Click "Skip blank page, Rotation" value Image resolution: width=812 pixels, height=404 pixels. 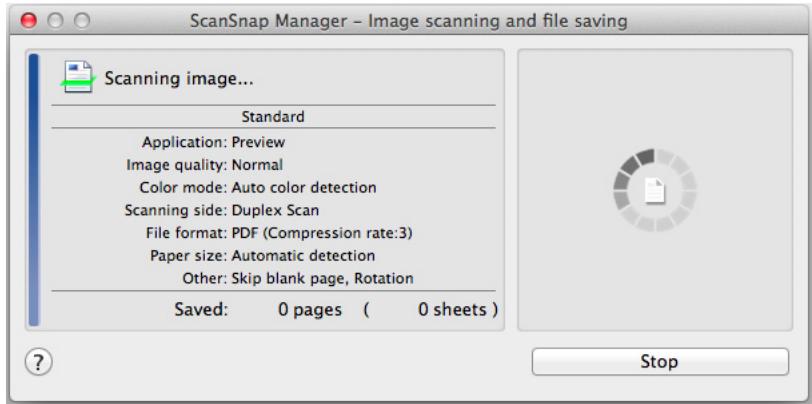[323, 279]
